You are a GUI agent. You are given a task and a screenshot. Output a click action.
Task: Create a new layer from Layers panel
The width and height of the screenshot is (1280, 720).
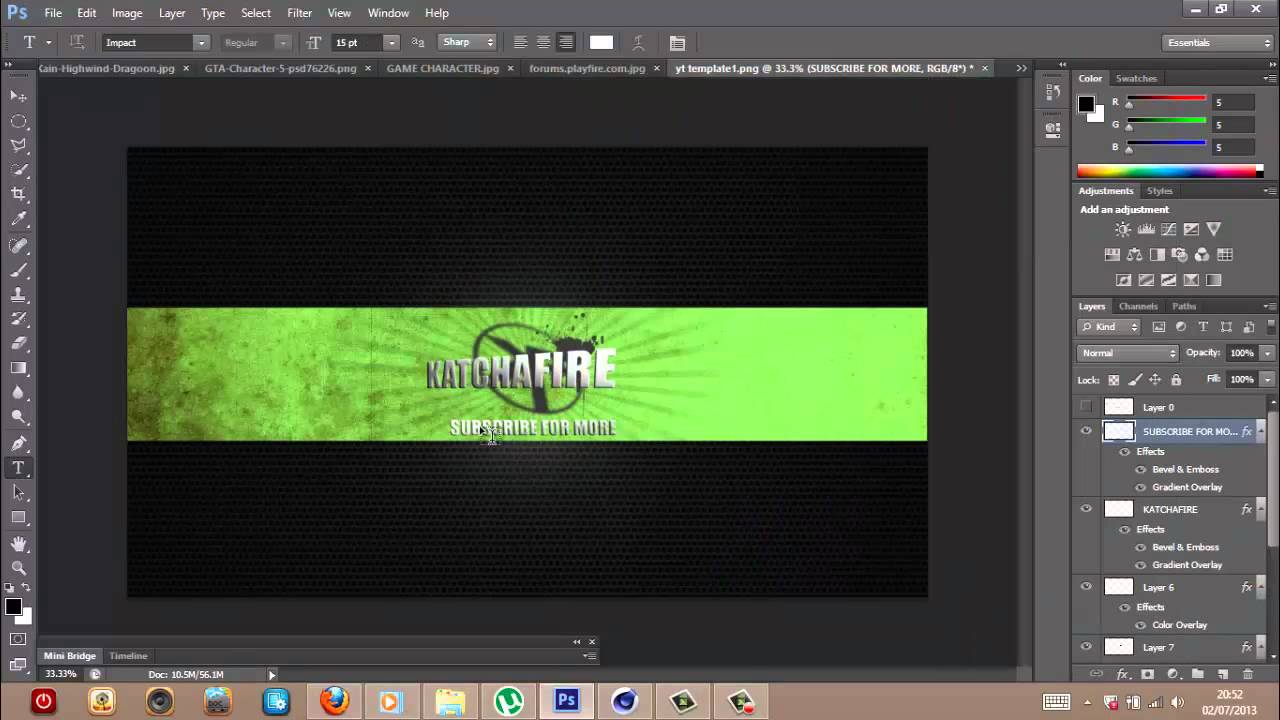pyautogui.click(x=1222, y=675)
